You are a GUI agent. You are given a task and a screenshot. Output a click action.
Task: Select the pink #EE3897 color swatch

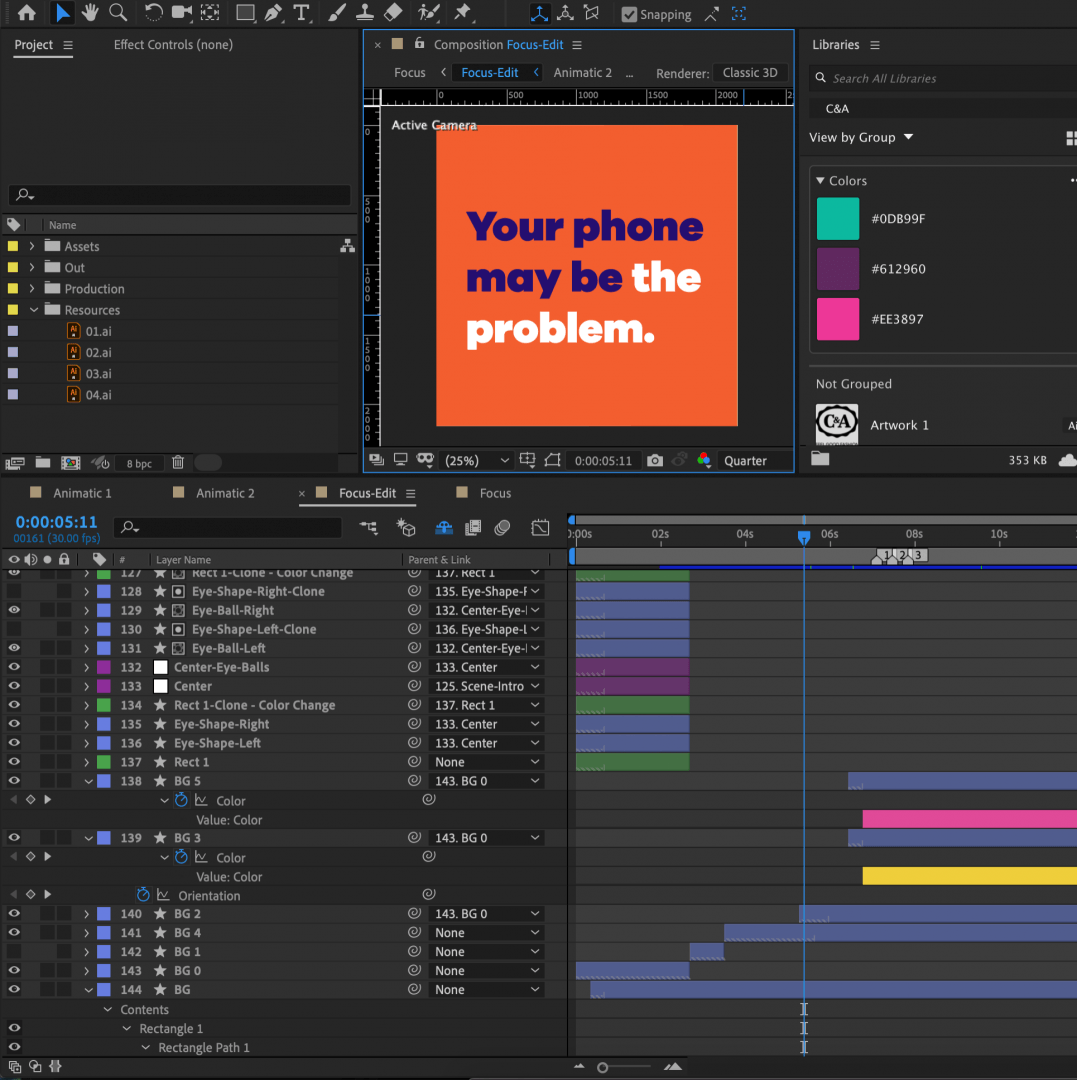pyautogui.click(x=837, y=319)
